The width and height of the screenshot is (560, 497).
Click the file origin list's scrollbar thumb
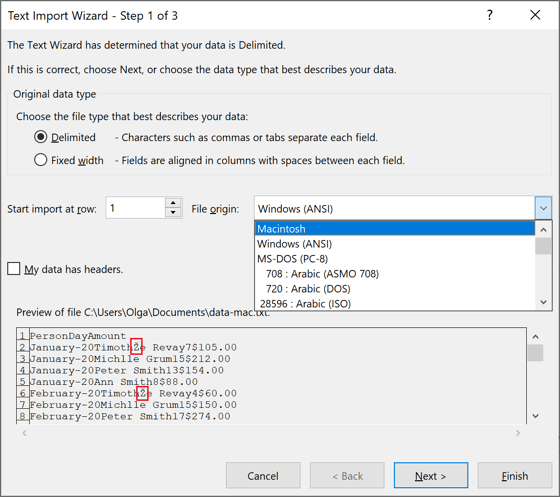pos(543,246)
